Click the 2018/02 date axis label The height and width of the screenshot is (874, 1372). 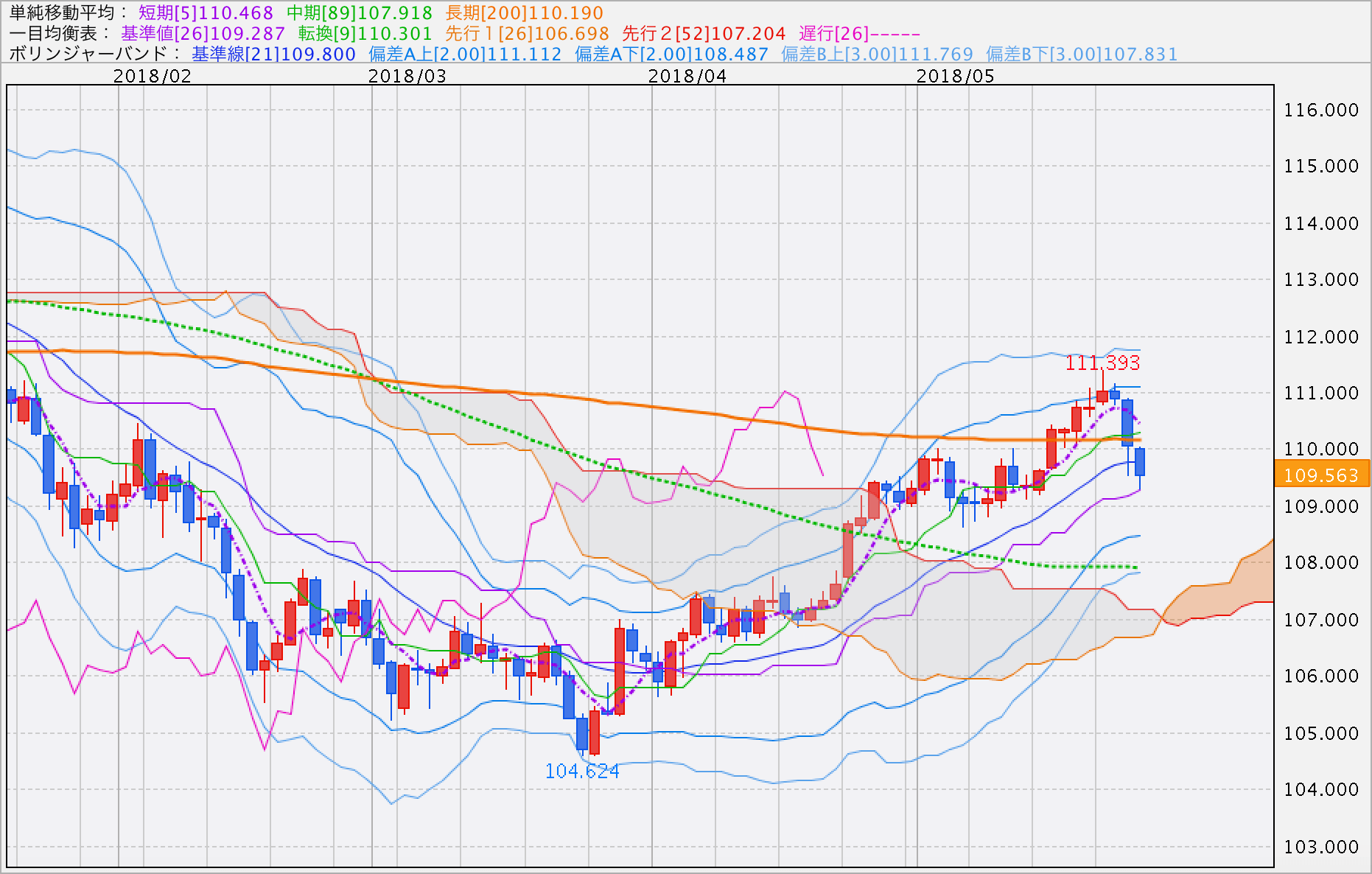(x=153, y=76)
